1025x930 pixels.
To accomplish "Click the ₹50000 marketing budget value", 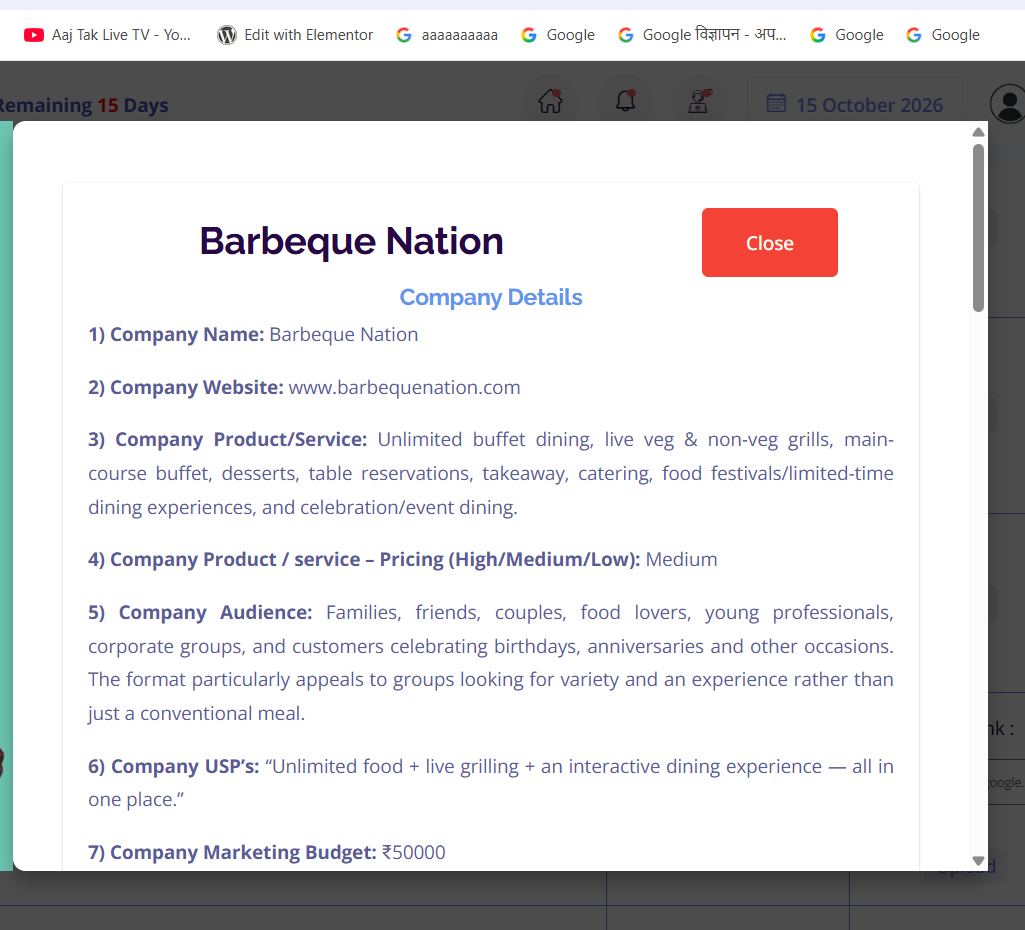I will 413,852.
